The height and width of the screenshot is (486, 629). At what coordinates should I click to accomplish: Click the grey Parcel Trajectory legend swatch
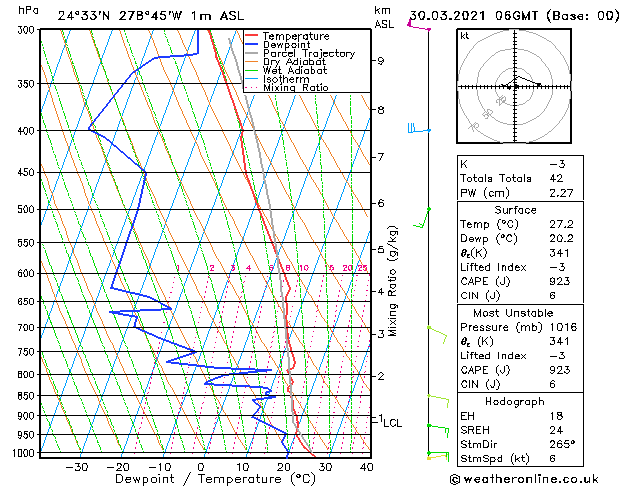point(252,53)
